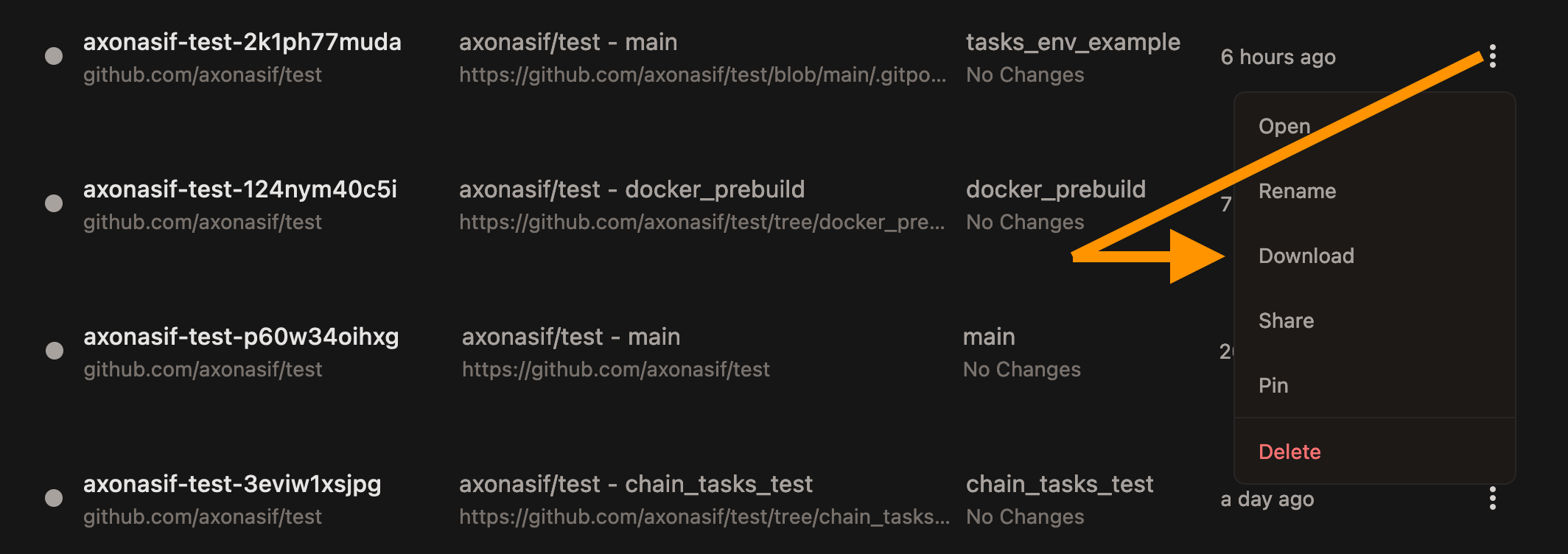Delete the workspace via the red menu entry
This screenshot has height=554, width=1568.
pos(1290,451)
